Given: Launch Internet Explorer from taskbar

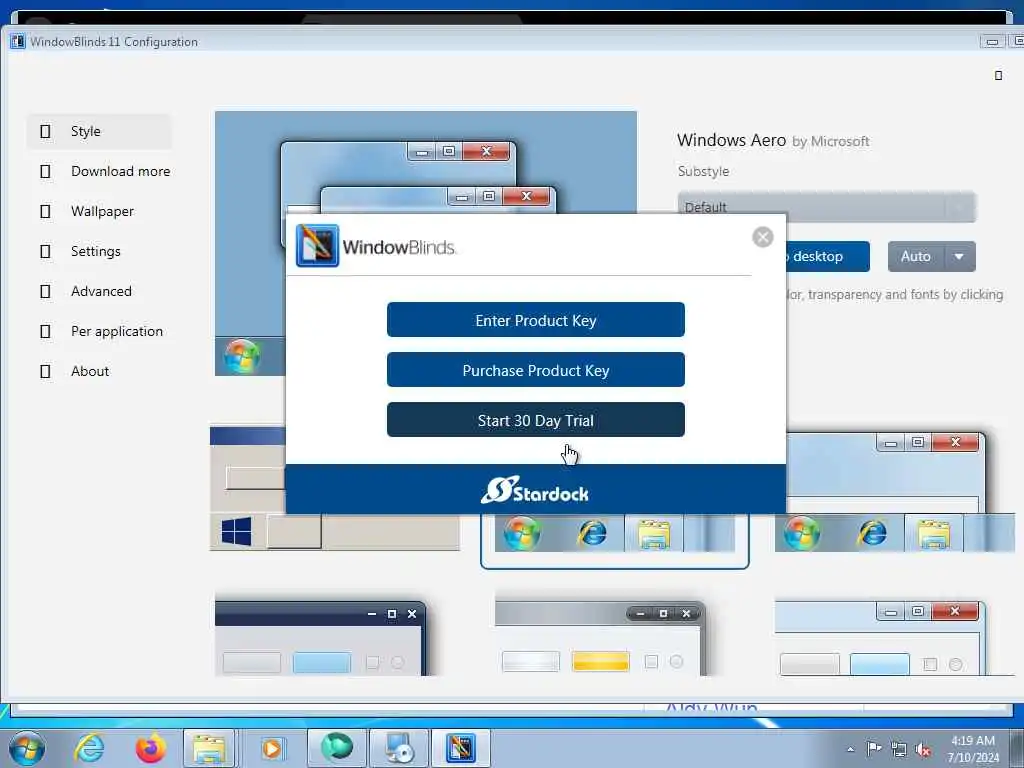Looking at the screenshot, I should tap(89, 748).
